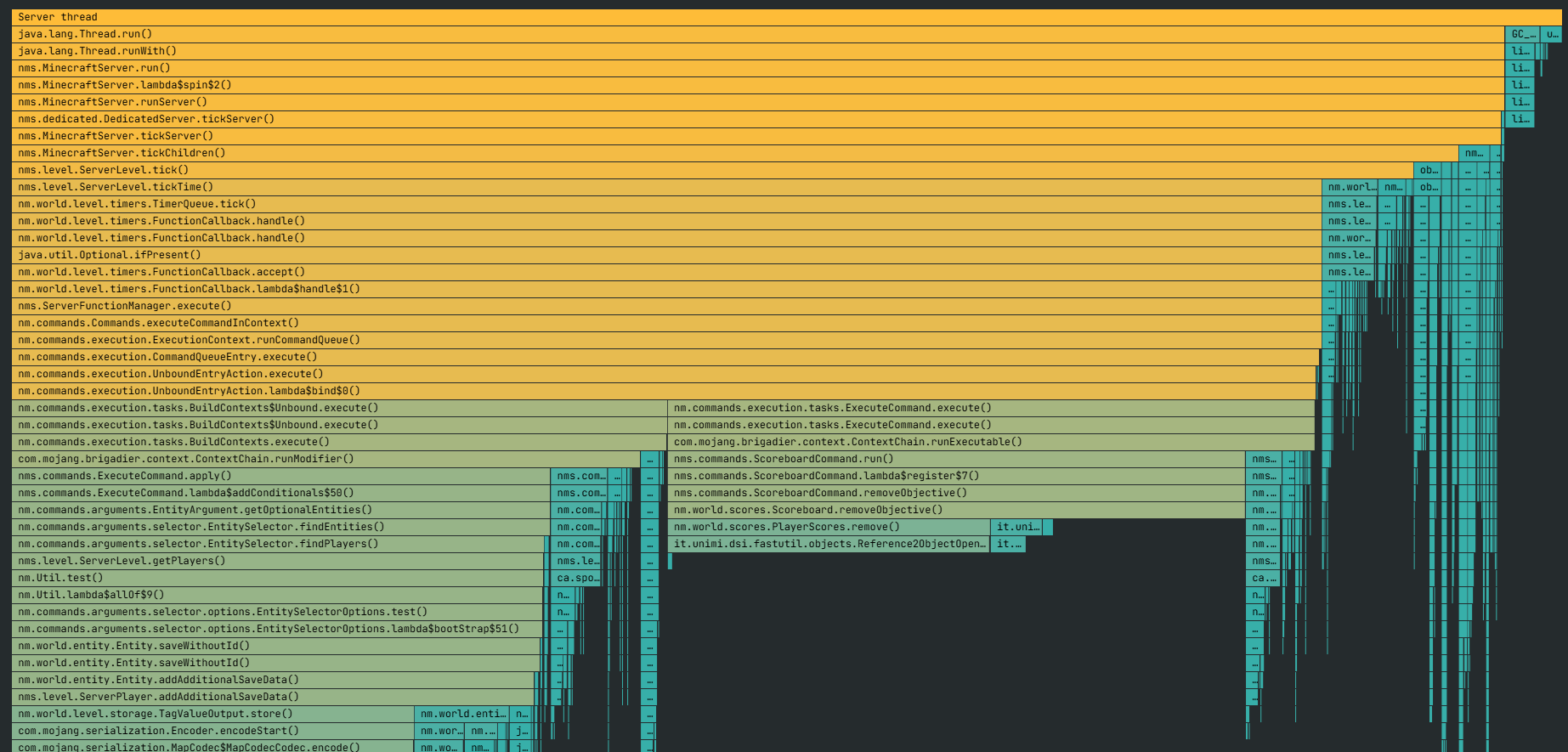Select UnboundEntryAction.lambda$bind$0() frame
Viewport: 1568px width, 752px height.
664,391
